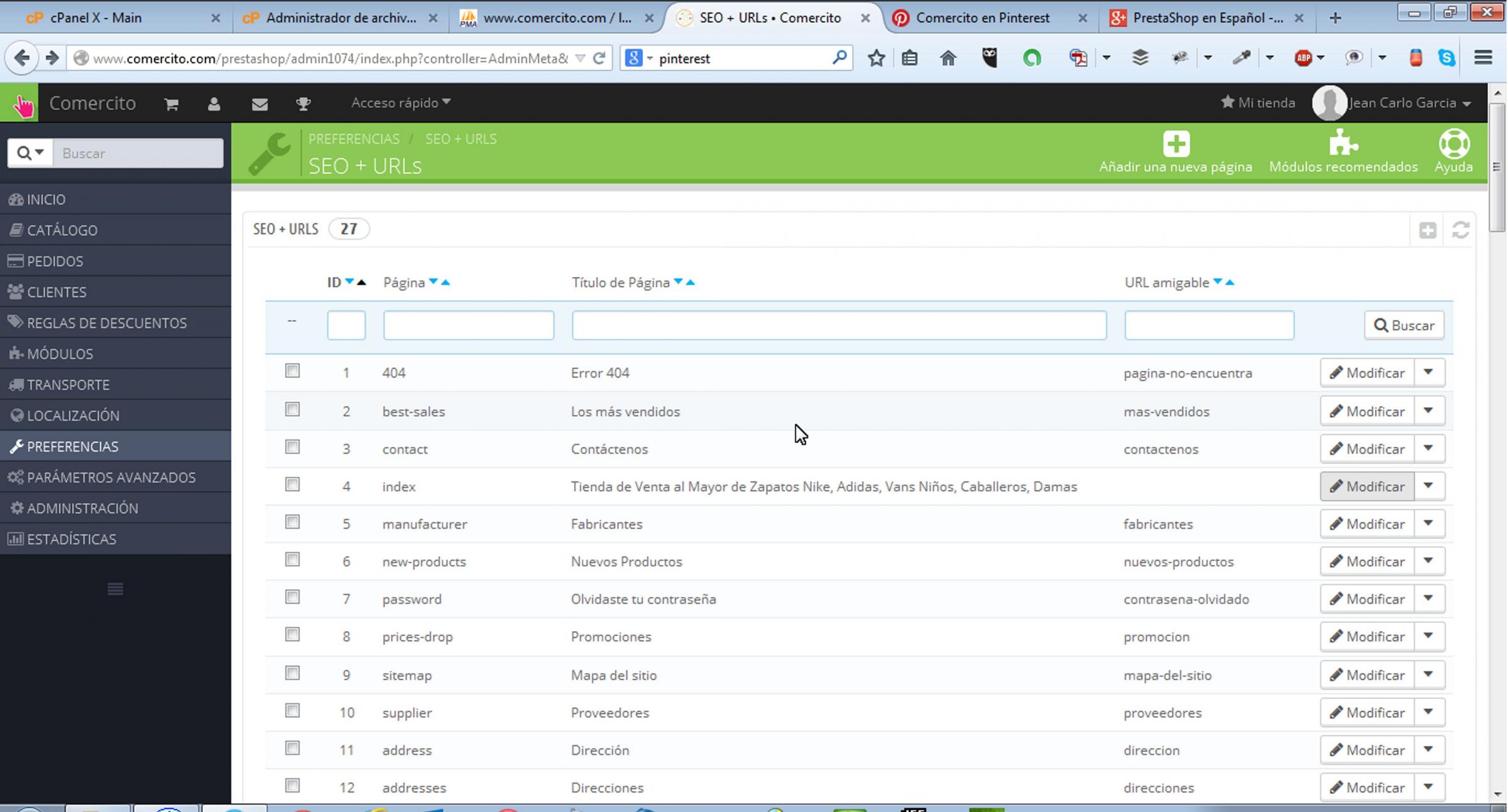Screen dimensions: 1508x812
Task: Open the customers person icon in the top bar
Action: tap(214, 104)
